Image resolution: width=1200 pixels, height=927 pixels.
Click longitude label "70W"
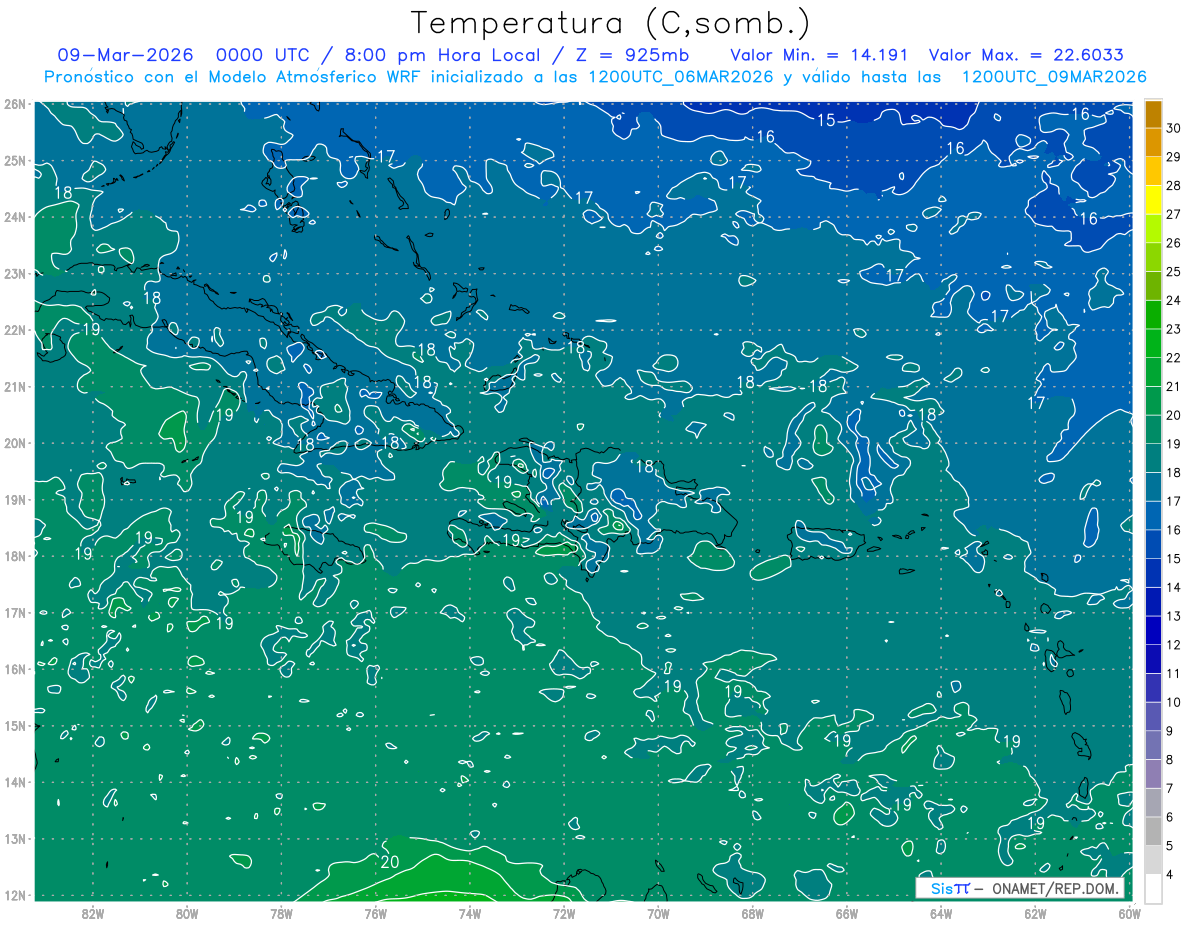658,913
